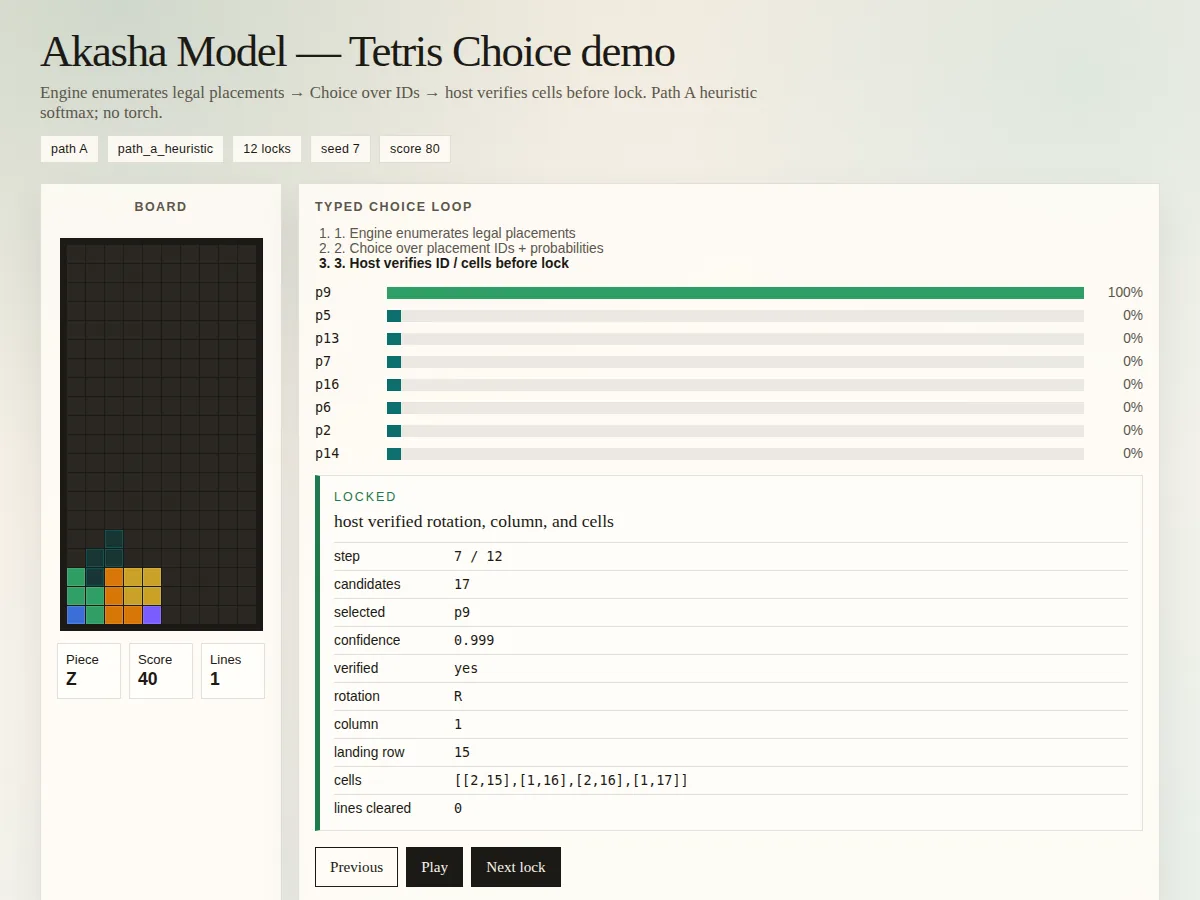Viewport: 1200px width, 900px height.
Task: Click the p5 probability bar
Action: (735, 316)
